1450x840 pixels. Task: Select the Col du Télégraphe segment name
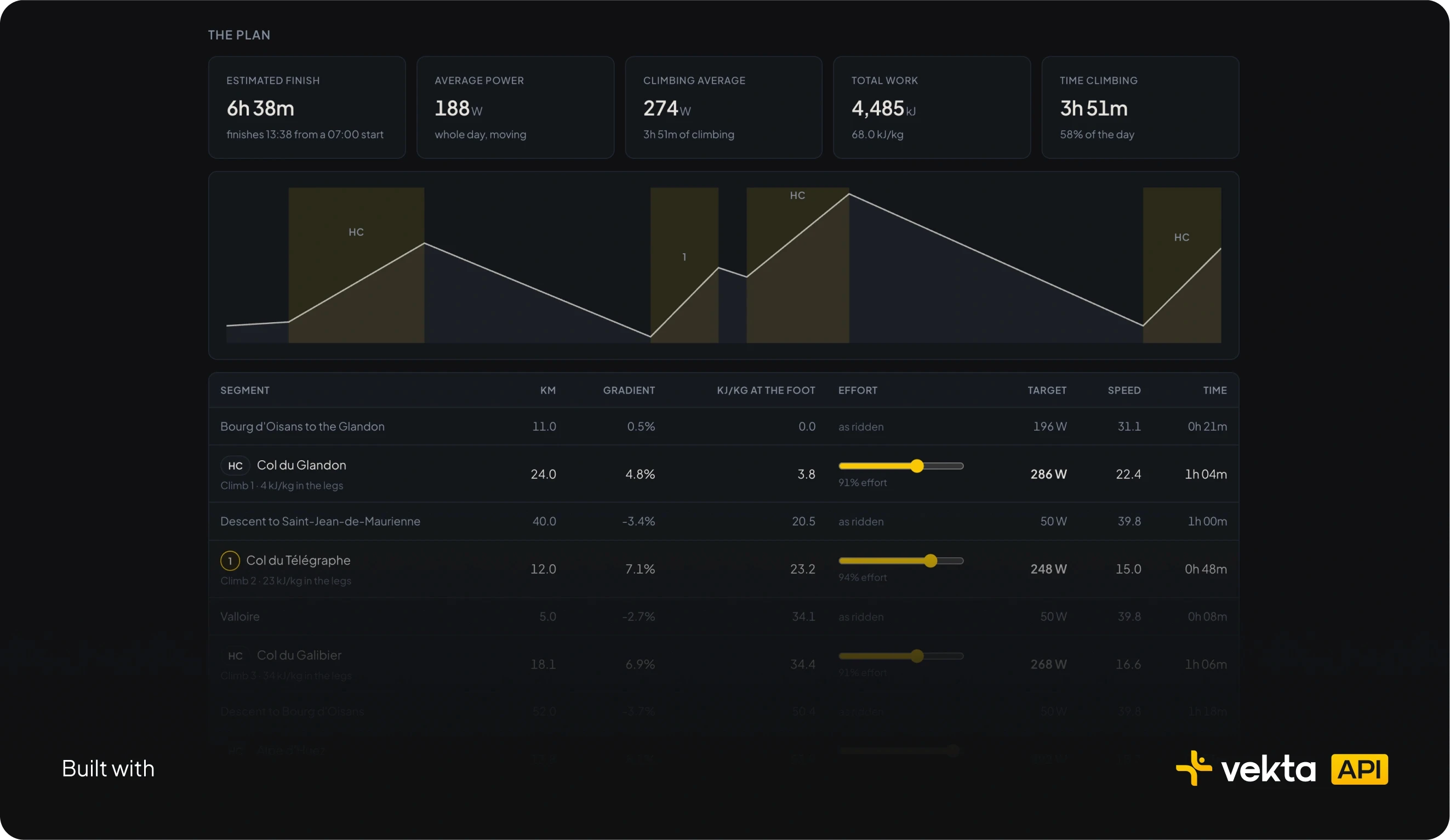[298, 561]
